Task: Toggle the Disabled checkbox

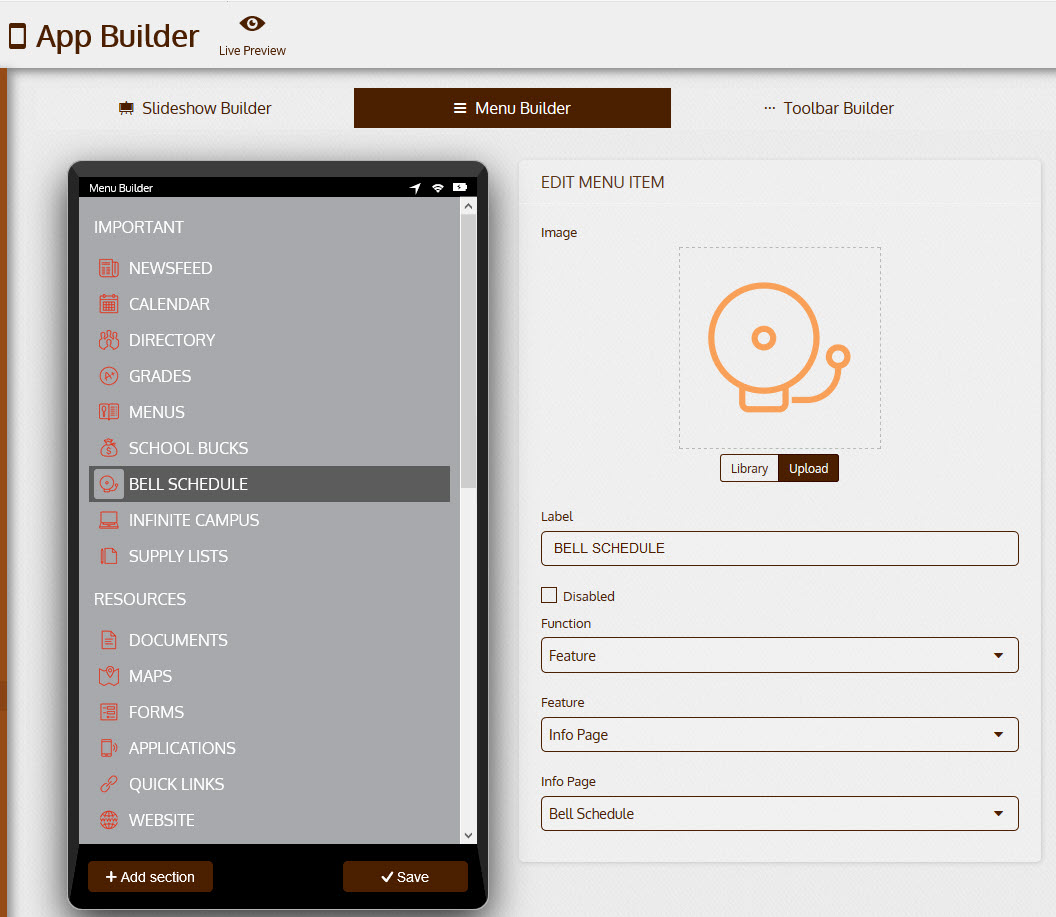Action: point(549,595)
